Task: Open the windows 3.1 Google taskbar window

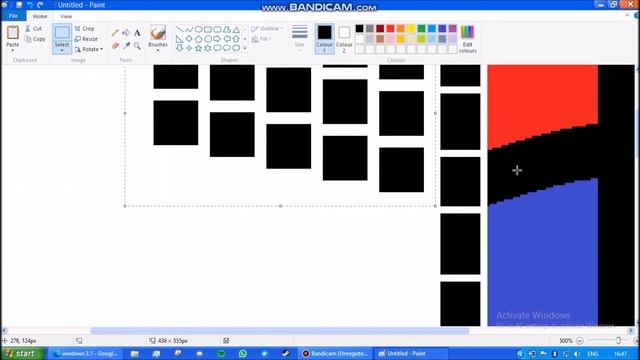Action: (85, 353)
